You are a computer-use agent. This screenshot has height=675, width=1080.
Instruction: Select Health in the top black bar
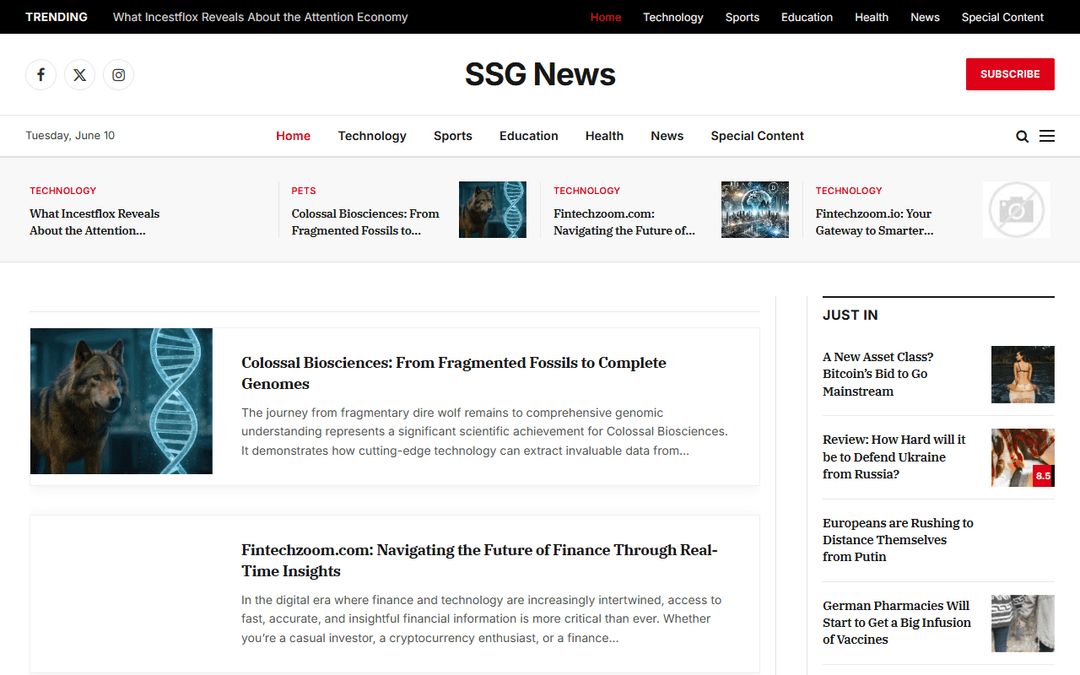871,17
